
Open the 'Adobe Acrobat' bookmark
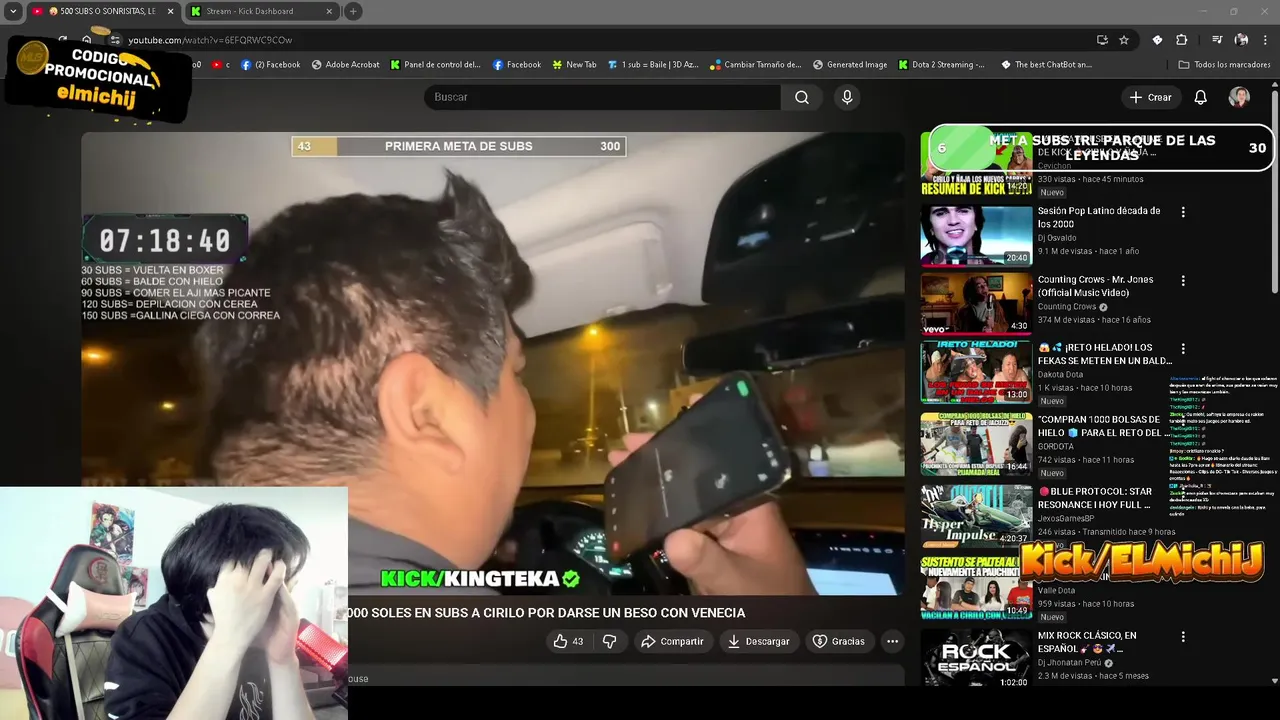[x=345, y=65]
